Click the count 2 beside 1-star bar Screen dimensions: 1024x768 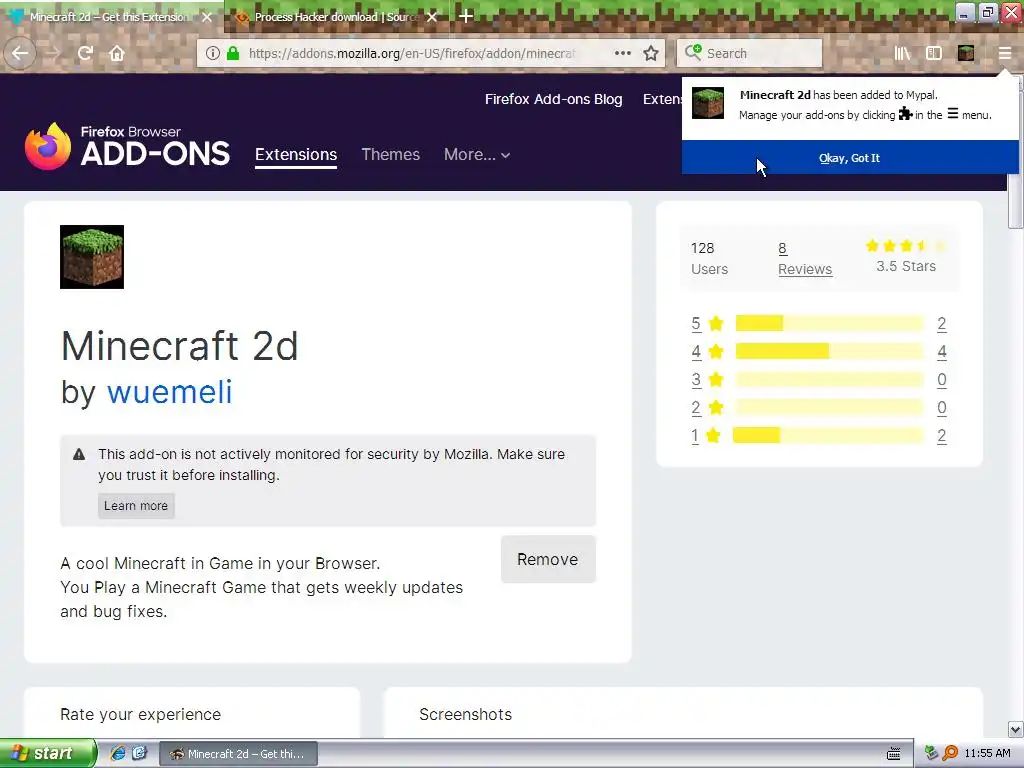[942, 436]
